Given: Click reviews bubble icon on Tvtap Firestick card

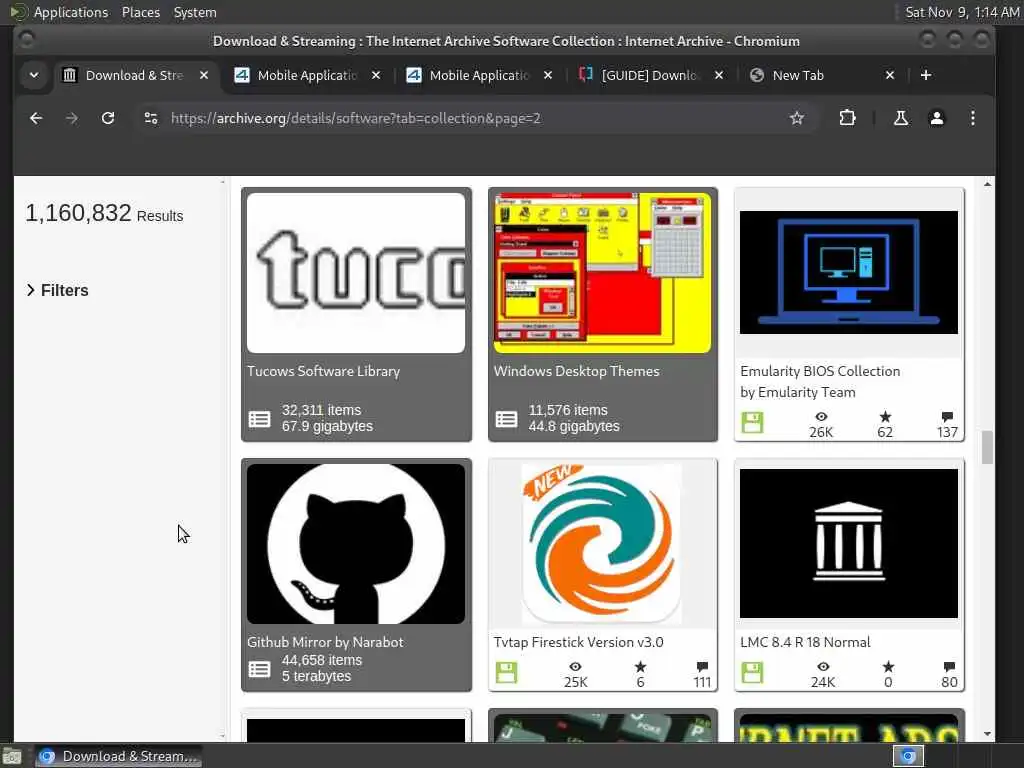Looking at the screenshot, I should pos(702,667).
